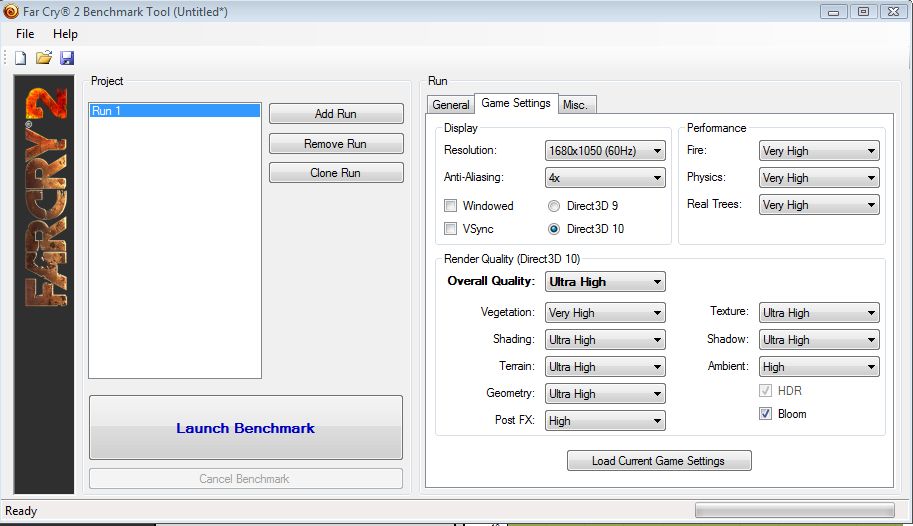Click the New project toolbar icon
The image size is (913, 526).
tap(21, 58)
